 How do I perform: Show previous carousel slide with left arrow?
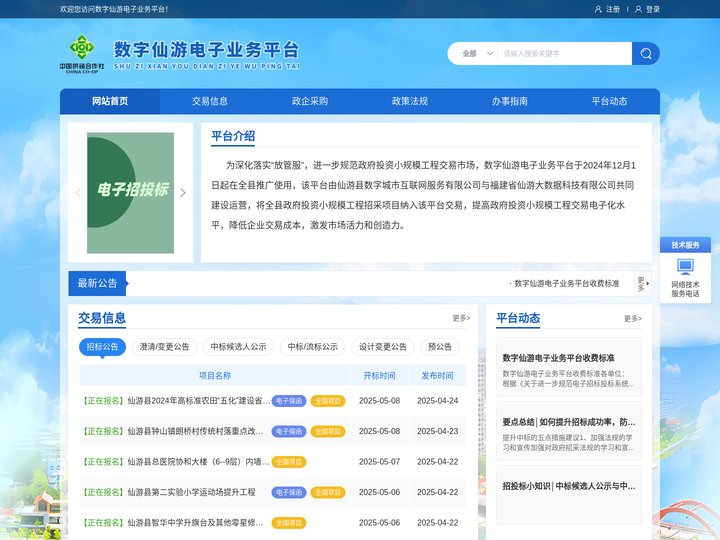coord(78,193)
